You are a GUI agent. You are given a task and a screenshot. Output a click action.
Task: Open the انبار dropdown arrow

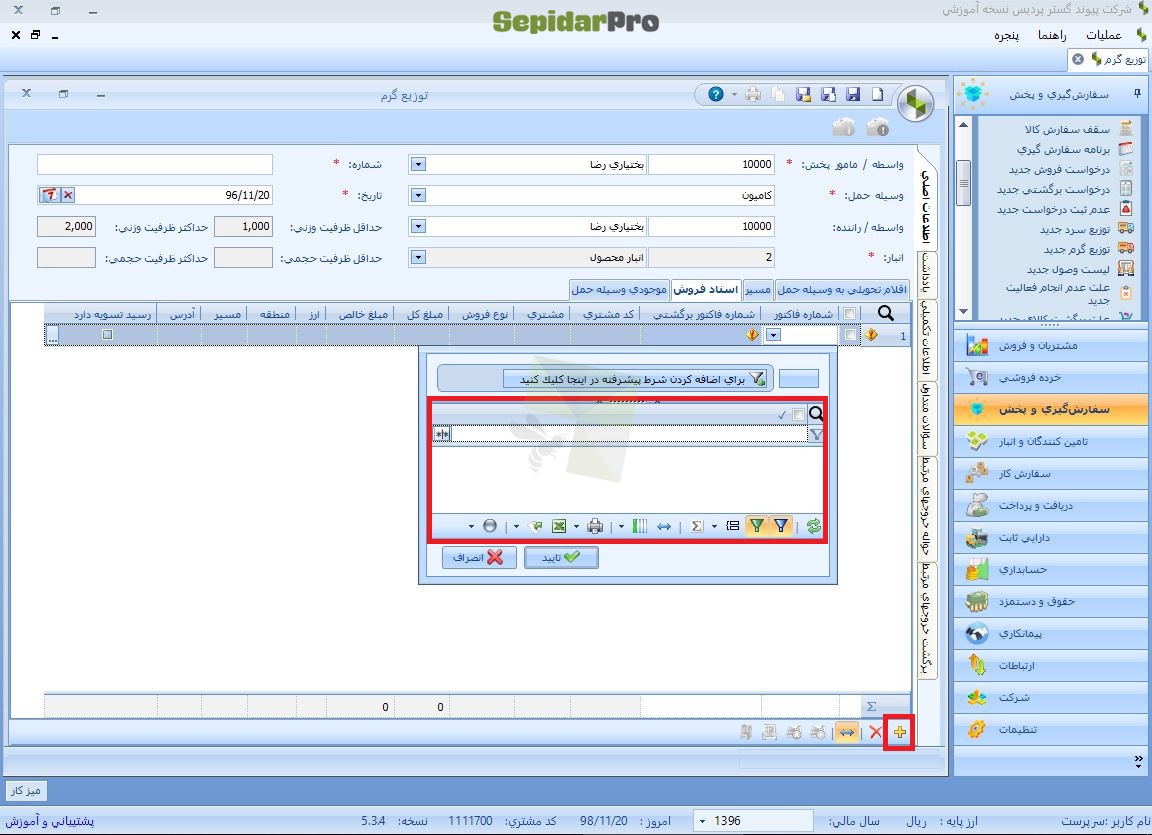pyautogui.click(x=417, y=257)
